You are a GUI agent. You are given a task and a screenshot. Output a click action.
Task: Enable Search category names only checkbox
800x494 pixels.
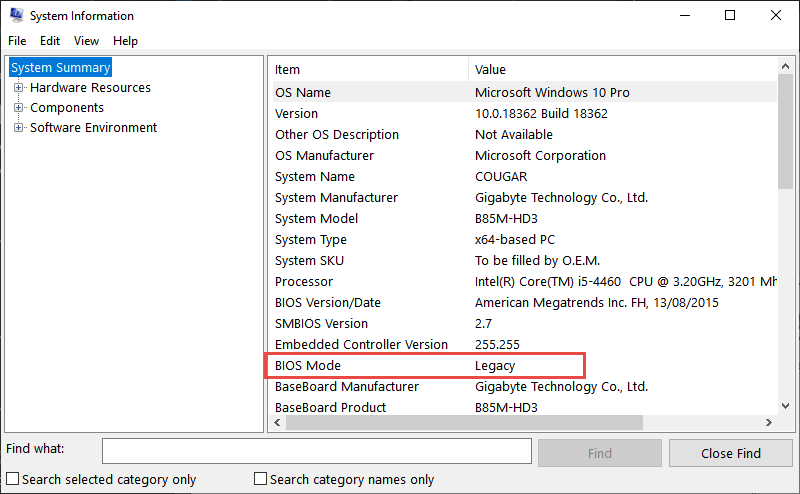[260, 479]
